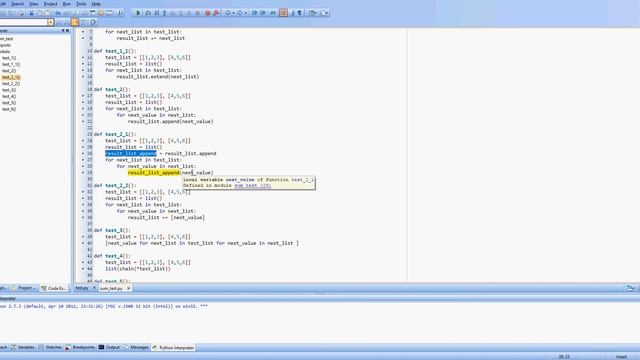Toggle the highlighted orange toolbar button
This screenshot has height=360, width=640.
click(x=283, y=13)
